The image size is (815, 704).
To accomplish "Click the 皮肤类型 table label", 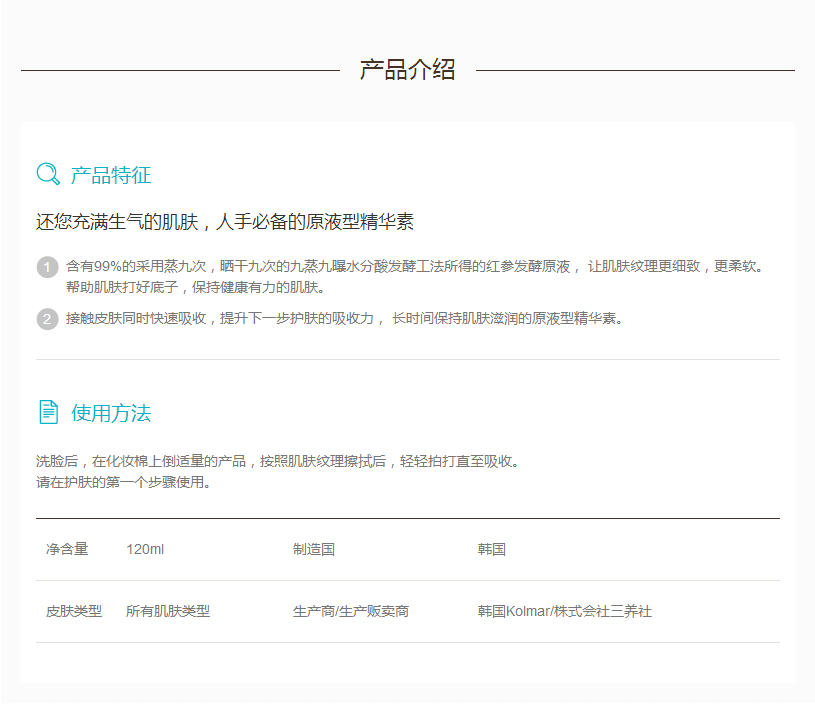I will coord(74,611).
